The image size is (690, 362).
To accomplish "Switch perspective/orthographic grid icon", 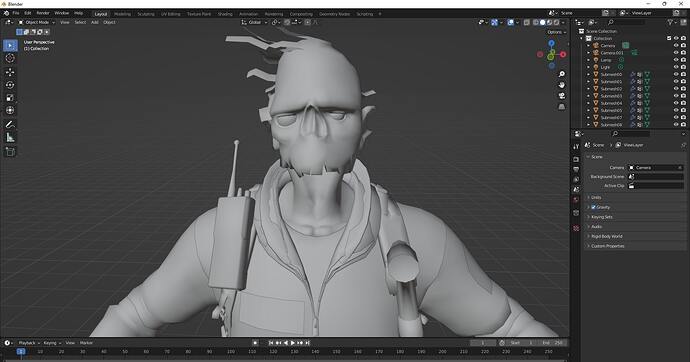I will point(562,107).
